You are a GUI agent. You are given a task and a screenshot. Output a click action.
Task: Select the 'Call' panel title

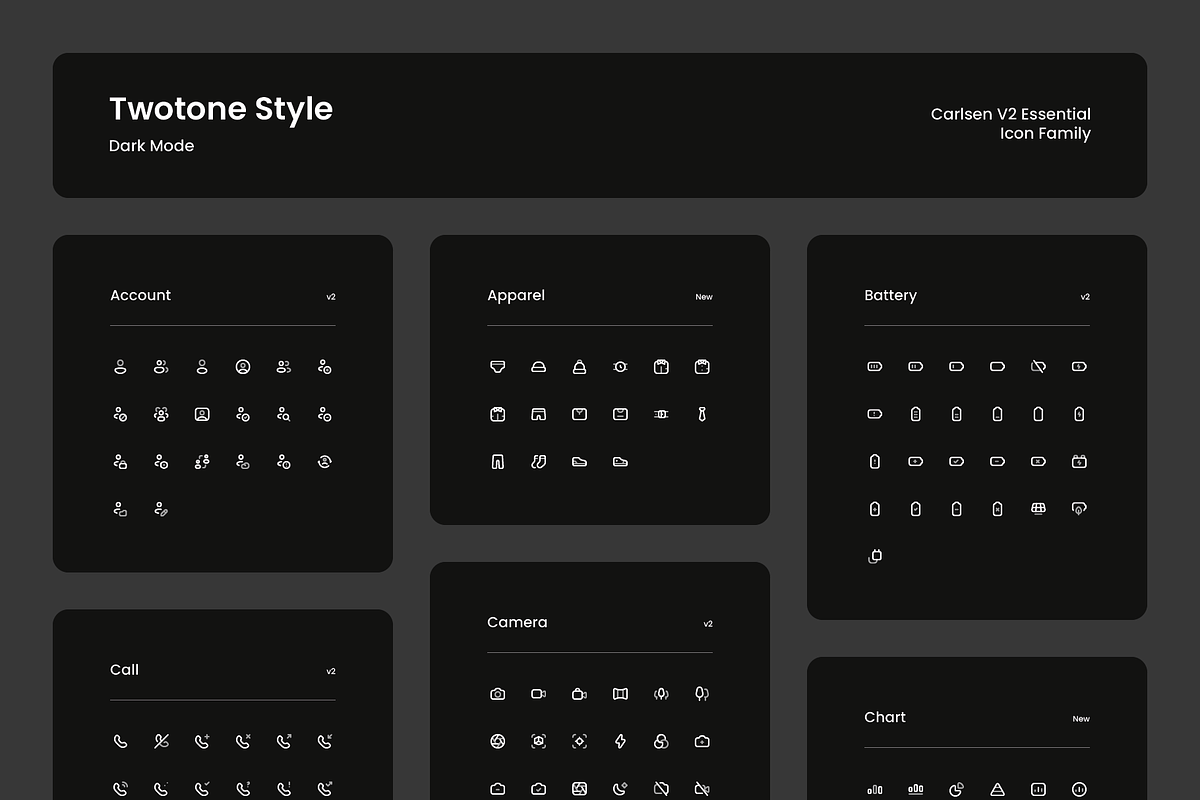124,670
